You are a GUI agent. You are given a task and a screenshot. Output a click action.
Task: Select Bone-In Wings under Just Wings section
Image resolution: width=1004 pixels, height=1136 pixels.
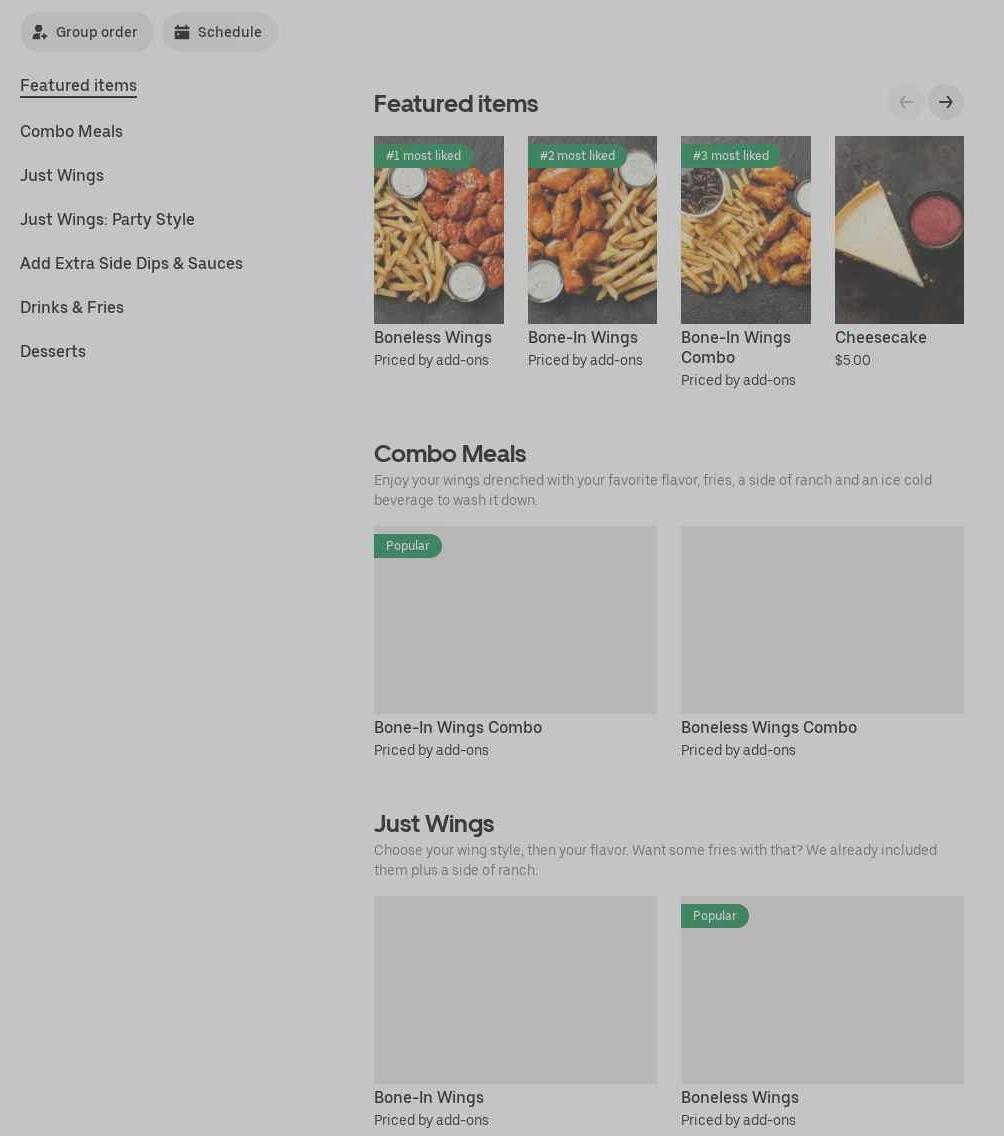(x=515, y=990)
